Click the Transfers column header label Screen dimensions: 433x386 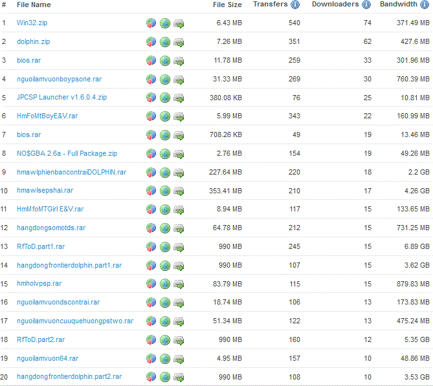tap(270, 4)
